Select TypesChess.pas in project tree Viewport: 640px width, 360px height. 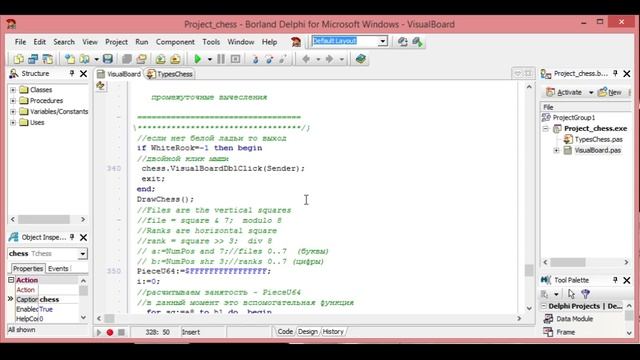598,140
